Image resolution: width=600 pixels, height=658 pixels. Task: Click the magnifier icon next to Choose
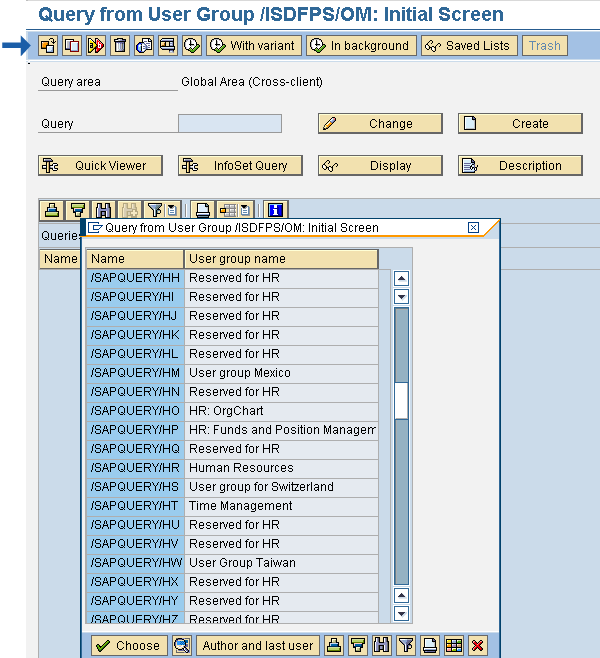[181, 646]
